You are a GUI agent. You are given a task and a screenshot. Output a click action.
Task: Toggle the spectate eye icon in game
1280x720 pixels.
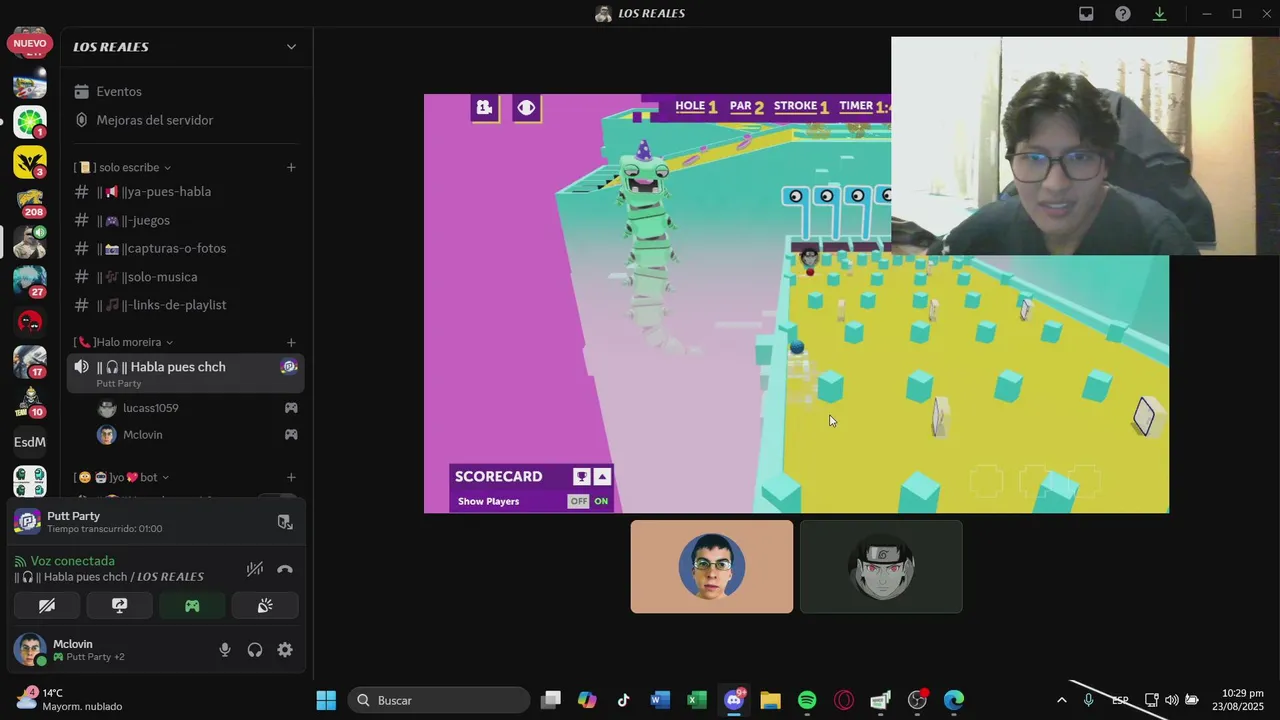pos(527,108)
